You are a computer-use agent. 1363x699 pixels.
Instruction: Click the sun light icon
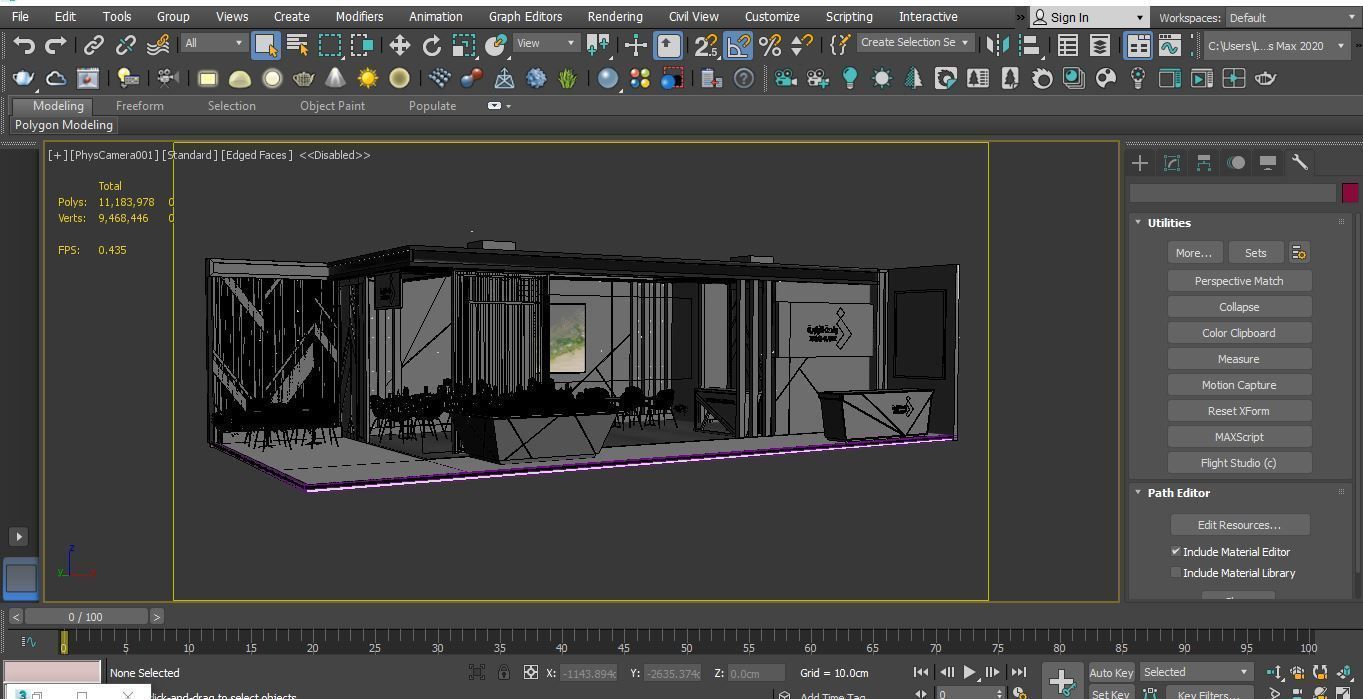point(368,78)
